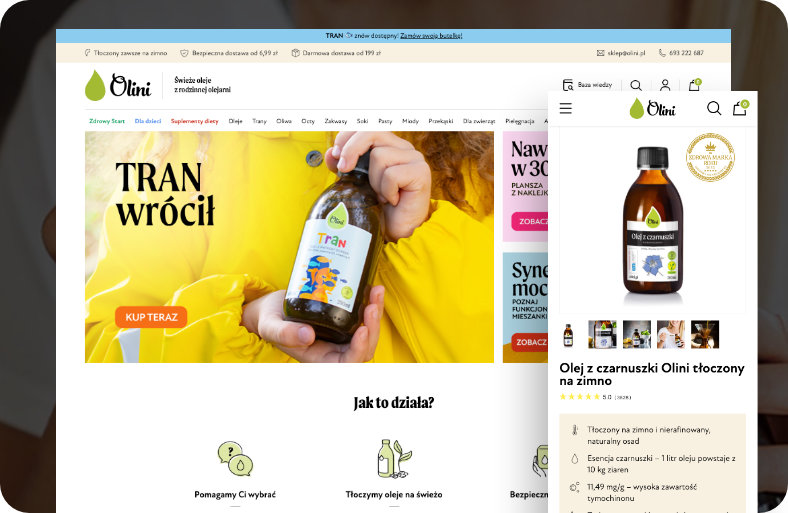This screenshot has width=788, height=513.
Task: Open the Oleje category menu
Action: (236, 121)
